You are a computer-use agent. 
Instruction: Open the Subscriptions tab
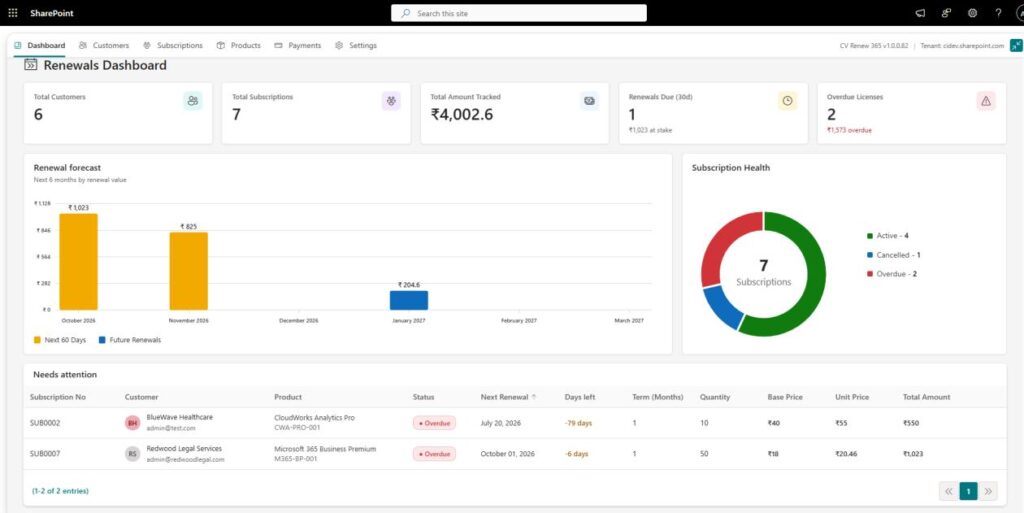click(x=173, y=46)
